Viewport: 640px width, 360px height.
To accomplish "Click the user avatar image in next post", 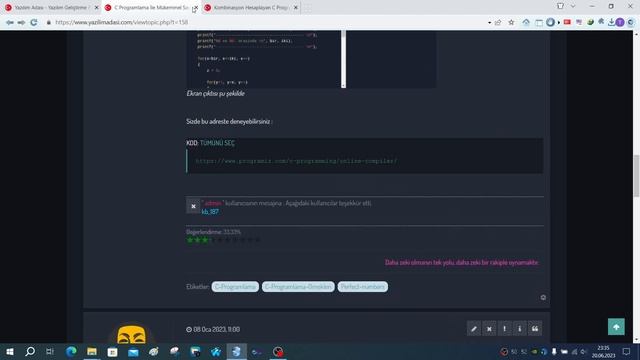I will point(131,335).
